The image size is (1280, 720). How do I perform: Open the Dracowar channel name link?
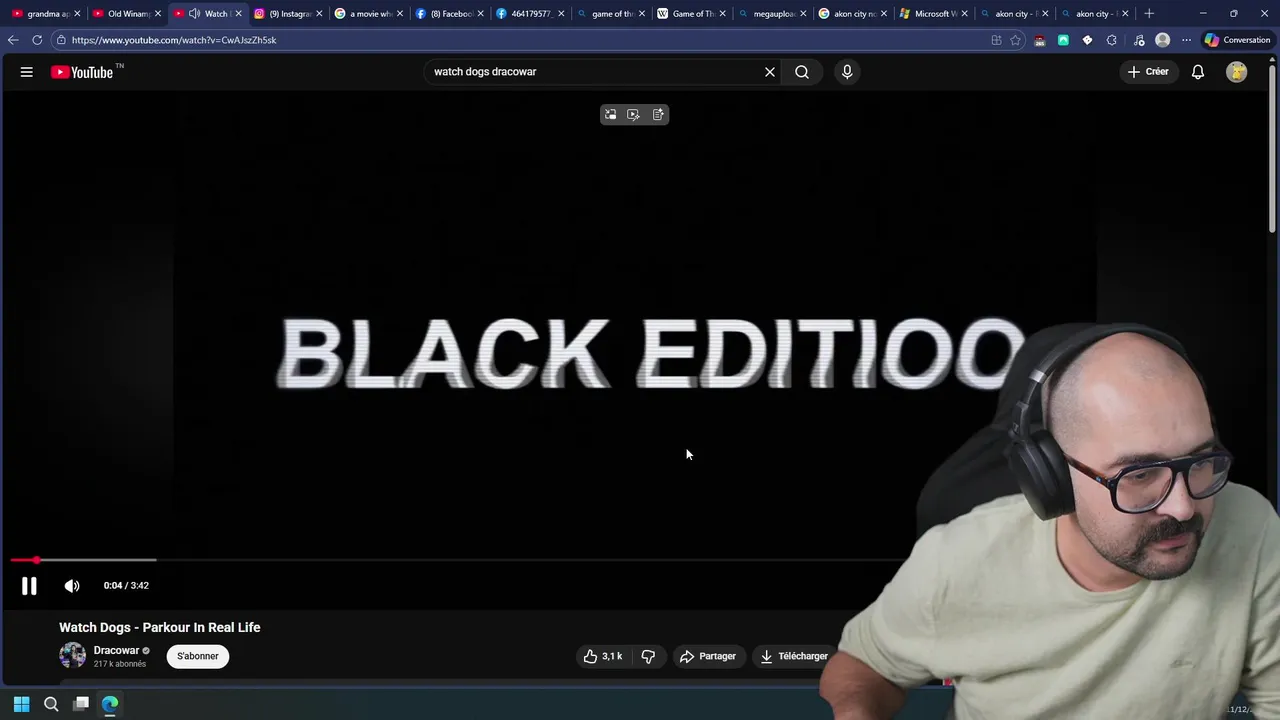[116, 651]
